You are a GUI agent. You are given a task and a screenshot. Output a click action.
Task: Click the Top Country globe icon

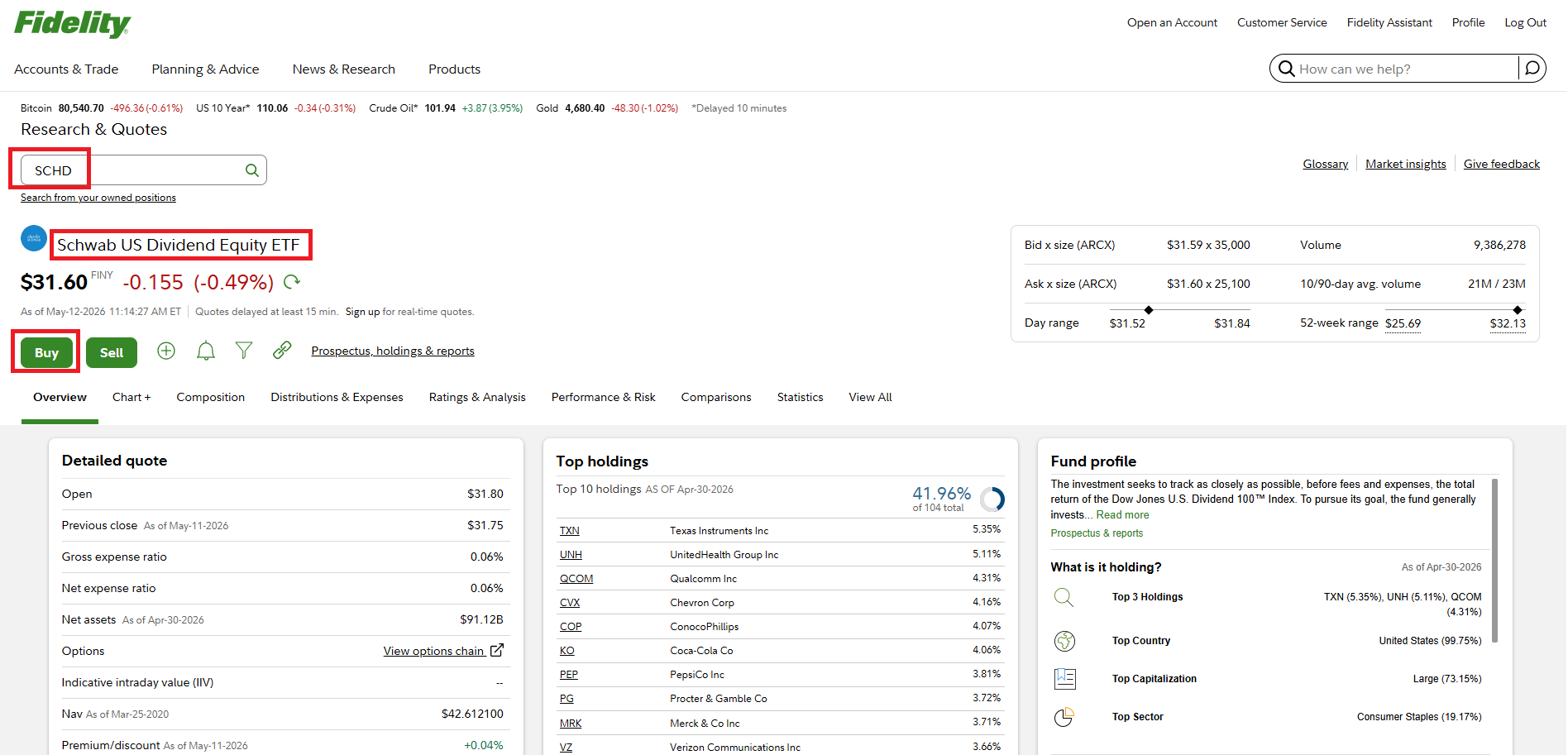(1064, 641)
